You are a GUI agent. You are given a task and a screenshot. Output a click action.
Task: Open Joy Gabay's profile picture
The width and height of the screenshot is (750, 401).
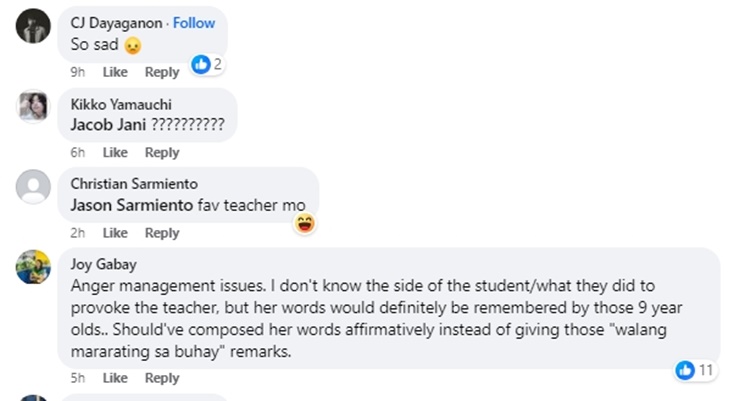pos(34,267)
